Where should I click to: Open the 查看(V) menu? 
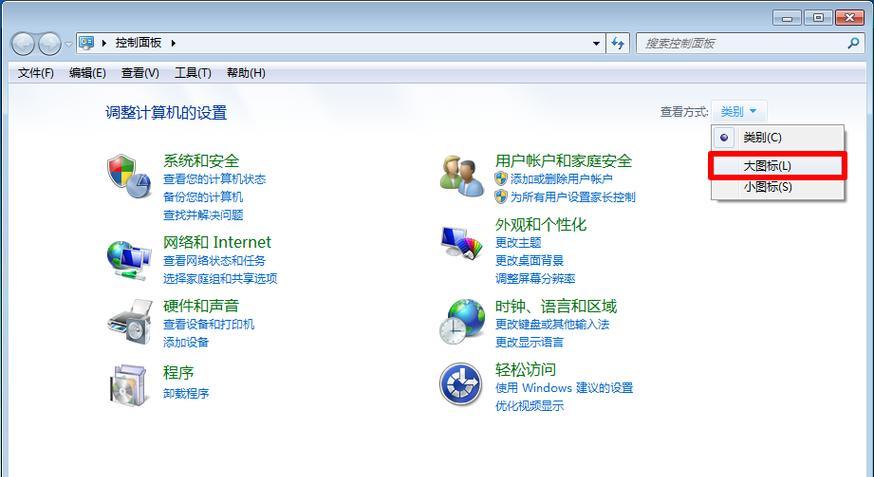[x=140, y=73]
